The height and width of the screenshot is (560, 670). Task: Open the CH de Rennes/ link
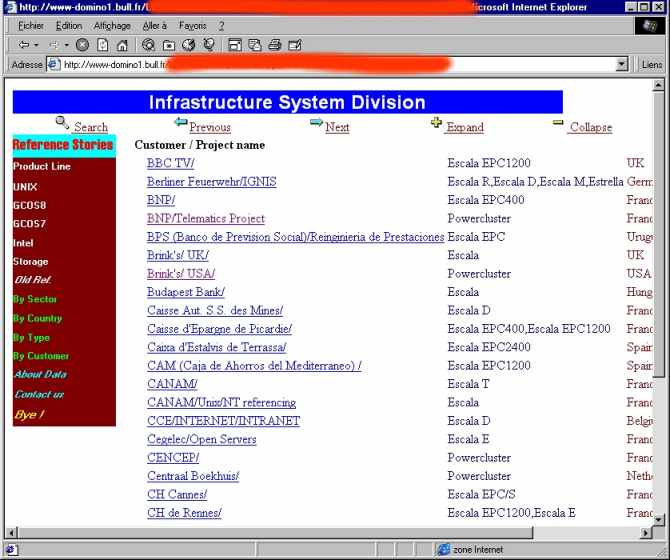[184, 513]
